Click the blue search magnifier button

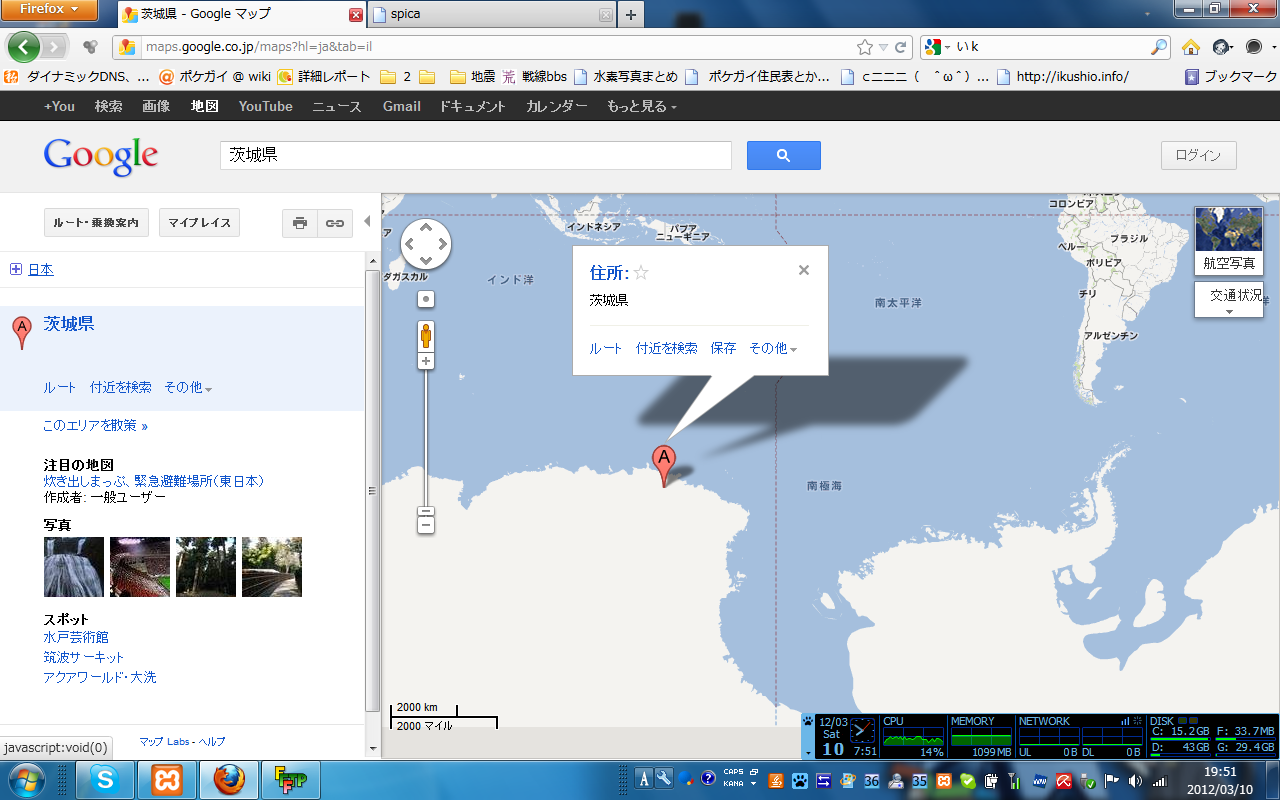pyautogui.click(x=783, y=155)
